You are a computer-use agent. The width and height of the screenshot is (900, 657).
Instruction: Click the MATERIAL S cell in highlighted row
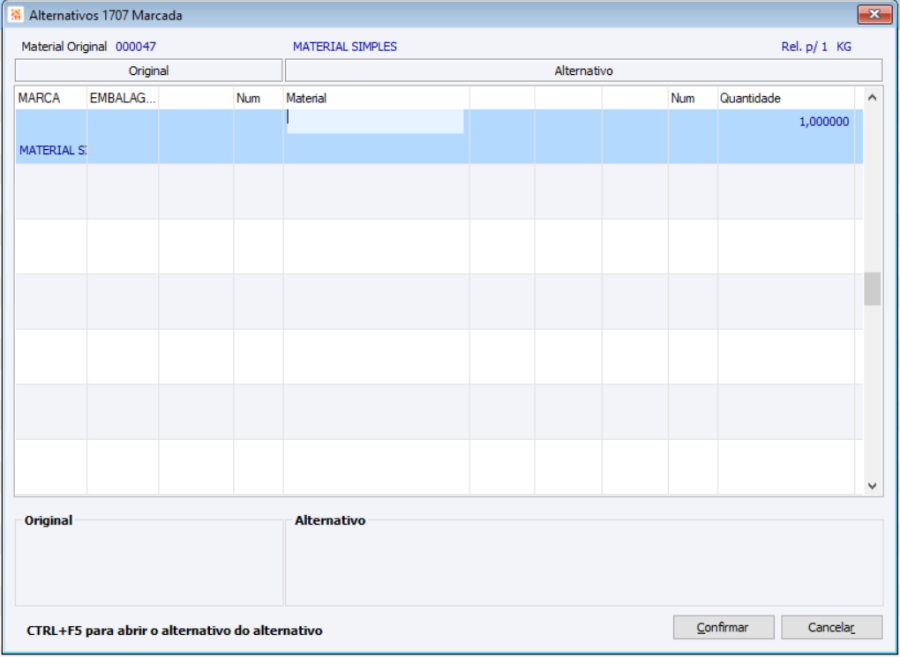pos(52,150)
